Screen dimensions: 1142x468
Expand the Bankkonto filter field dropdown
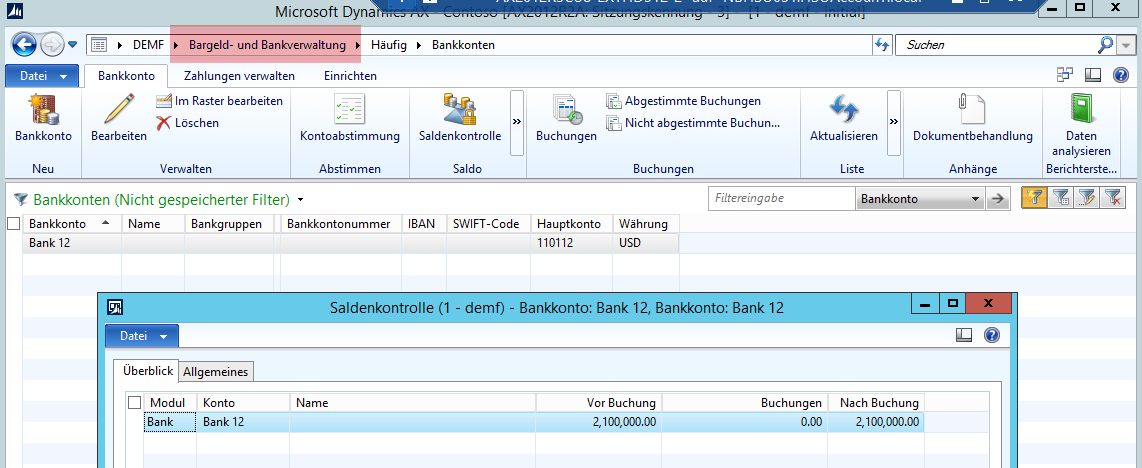coord(976,200)
